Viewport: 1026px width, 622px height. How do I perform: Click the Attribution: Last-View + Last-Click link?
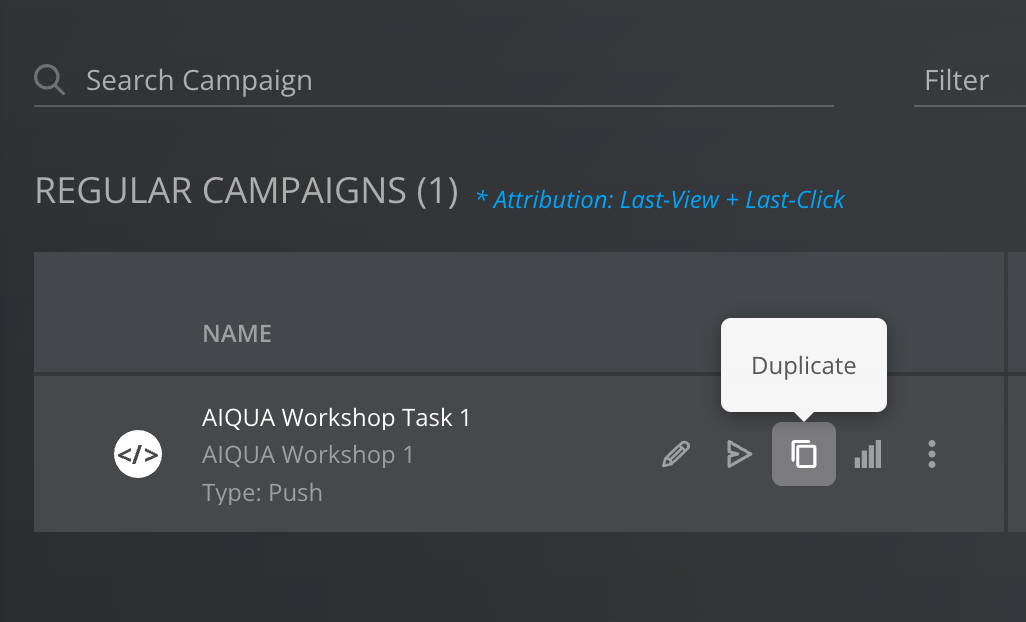[x=659, y=200]
